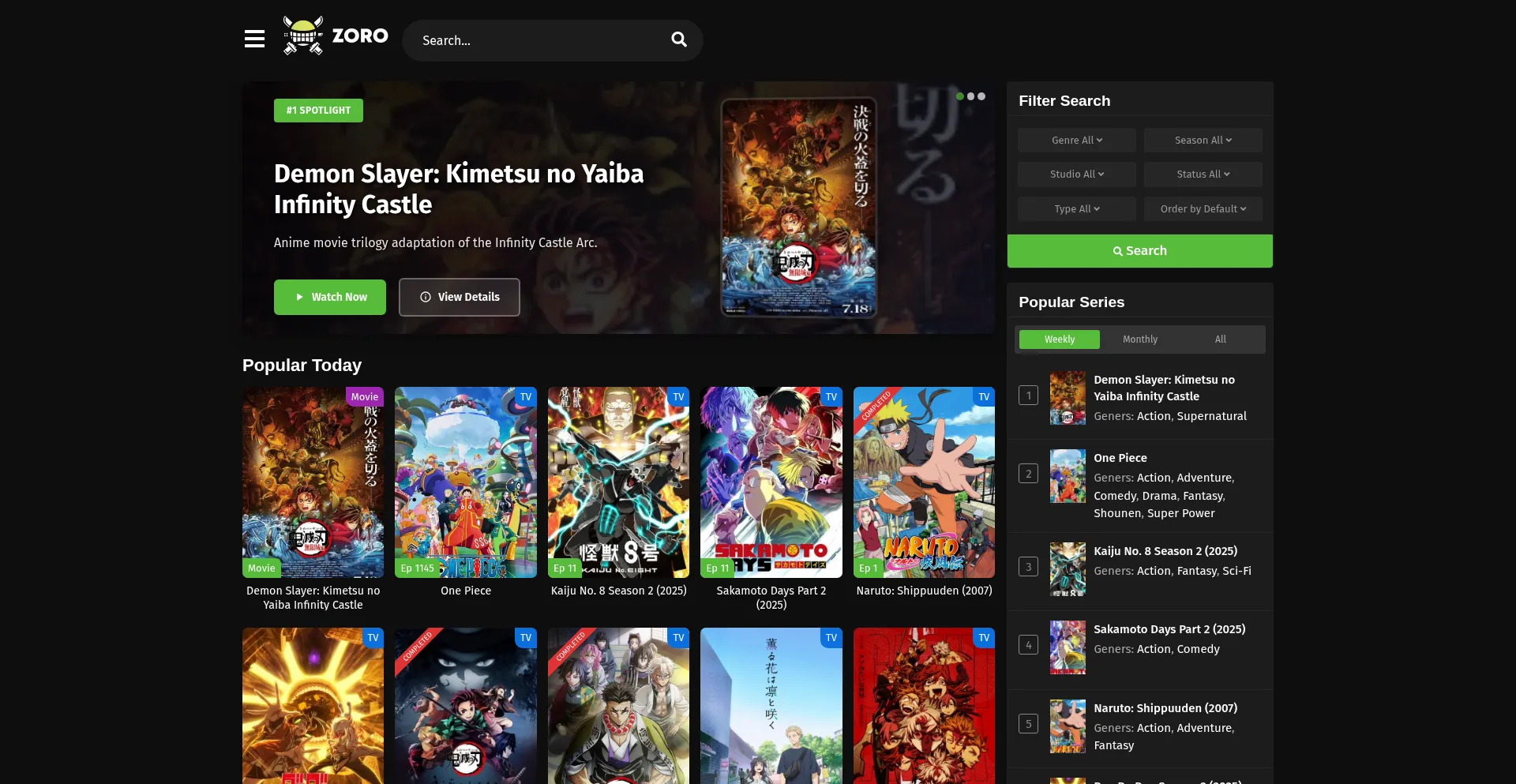Click the third spotlight carousel dot
Screen dimensions: 1516x784
[x=981, y=96]
